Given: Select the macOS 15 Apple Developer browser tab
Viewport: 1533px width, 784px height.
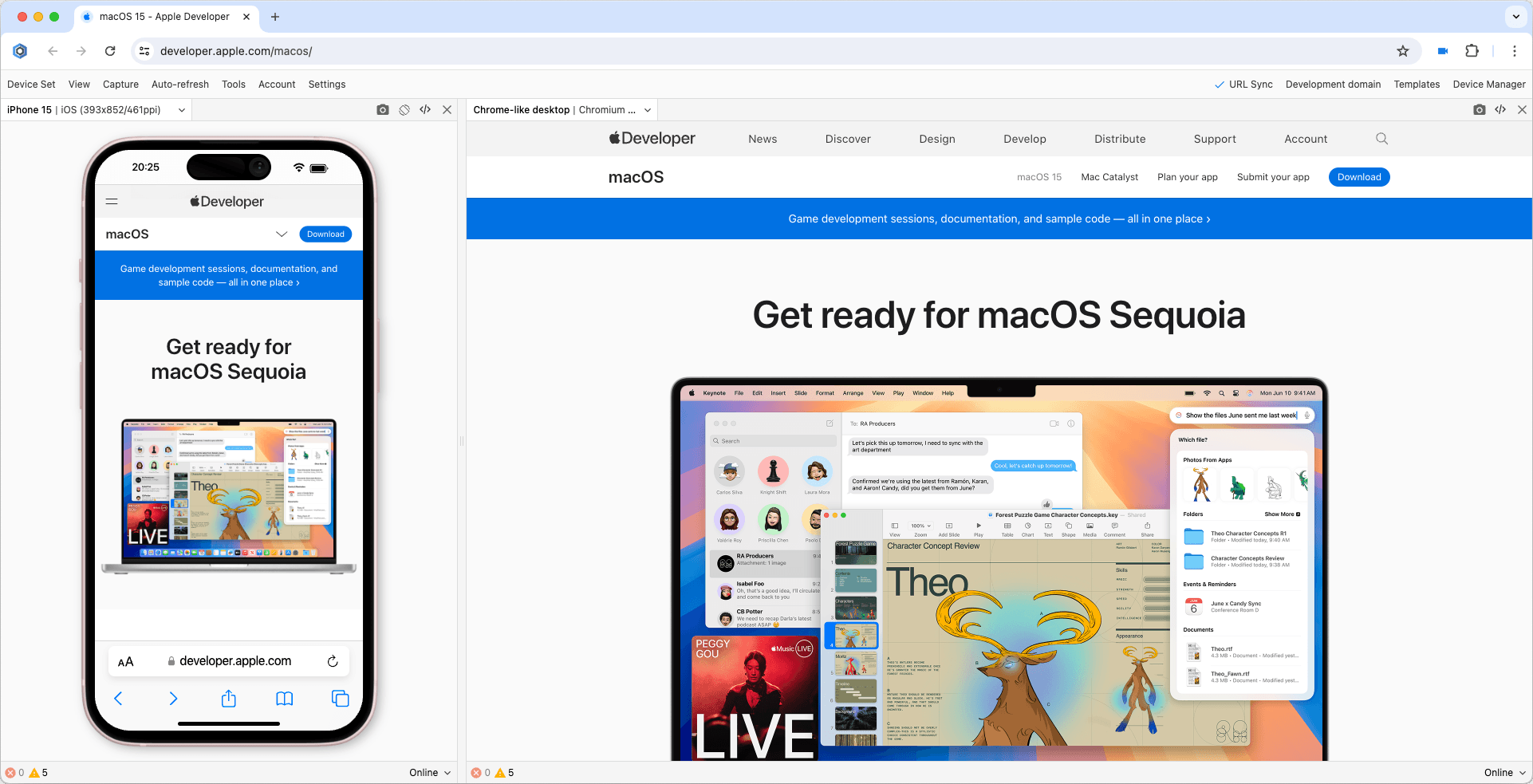Looking at the screenshot, I should pos(163,16).
